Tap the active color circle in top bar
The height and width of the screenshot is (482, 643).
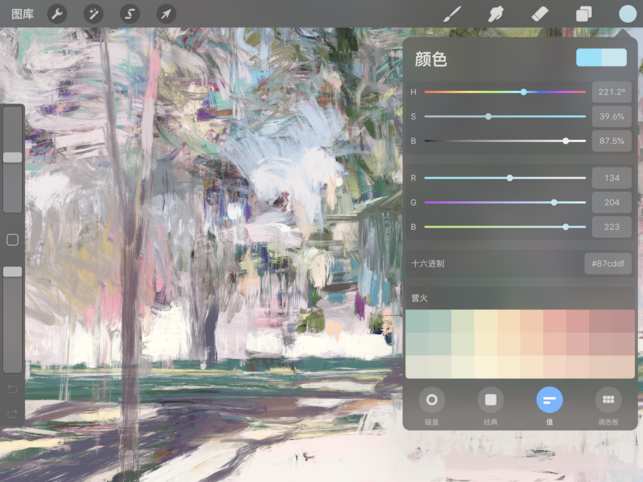[x=627, y=14]
